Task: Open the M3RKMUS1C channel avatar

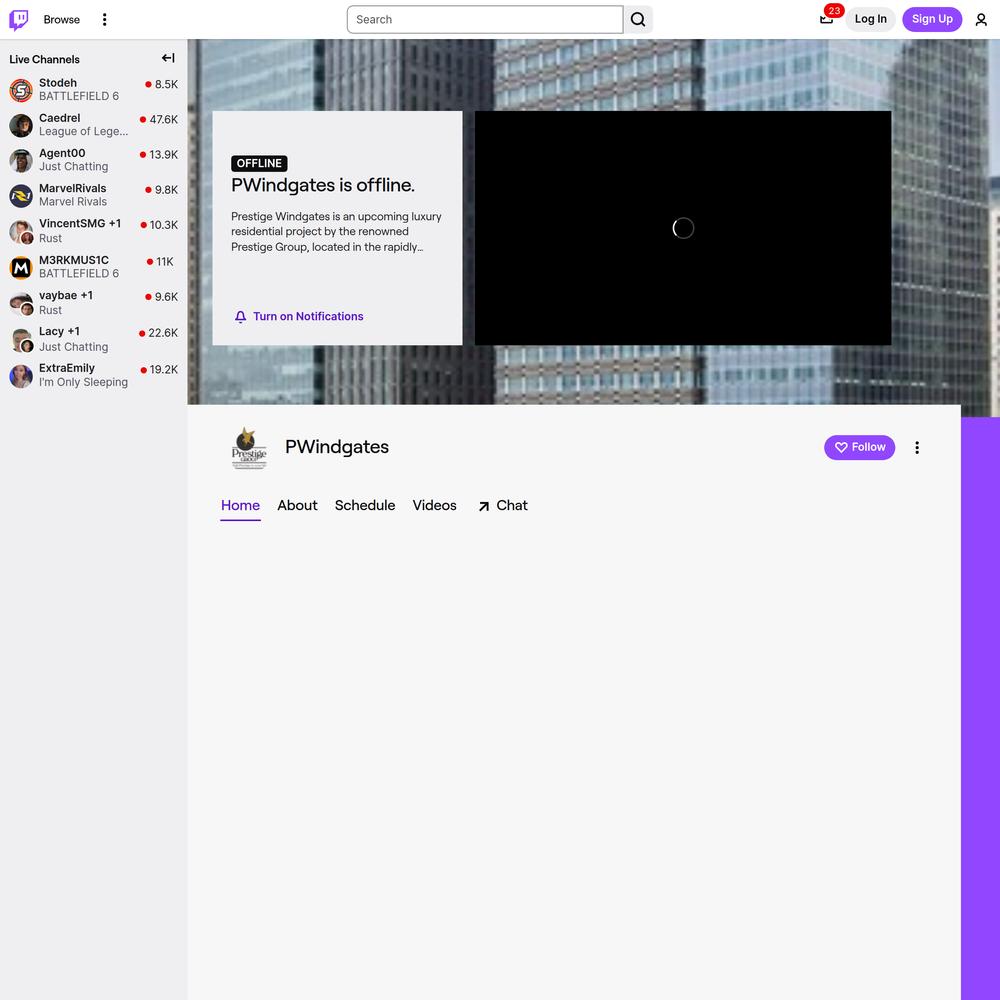Action: click(x=21, y=267)
